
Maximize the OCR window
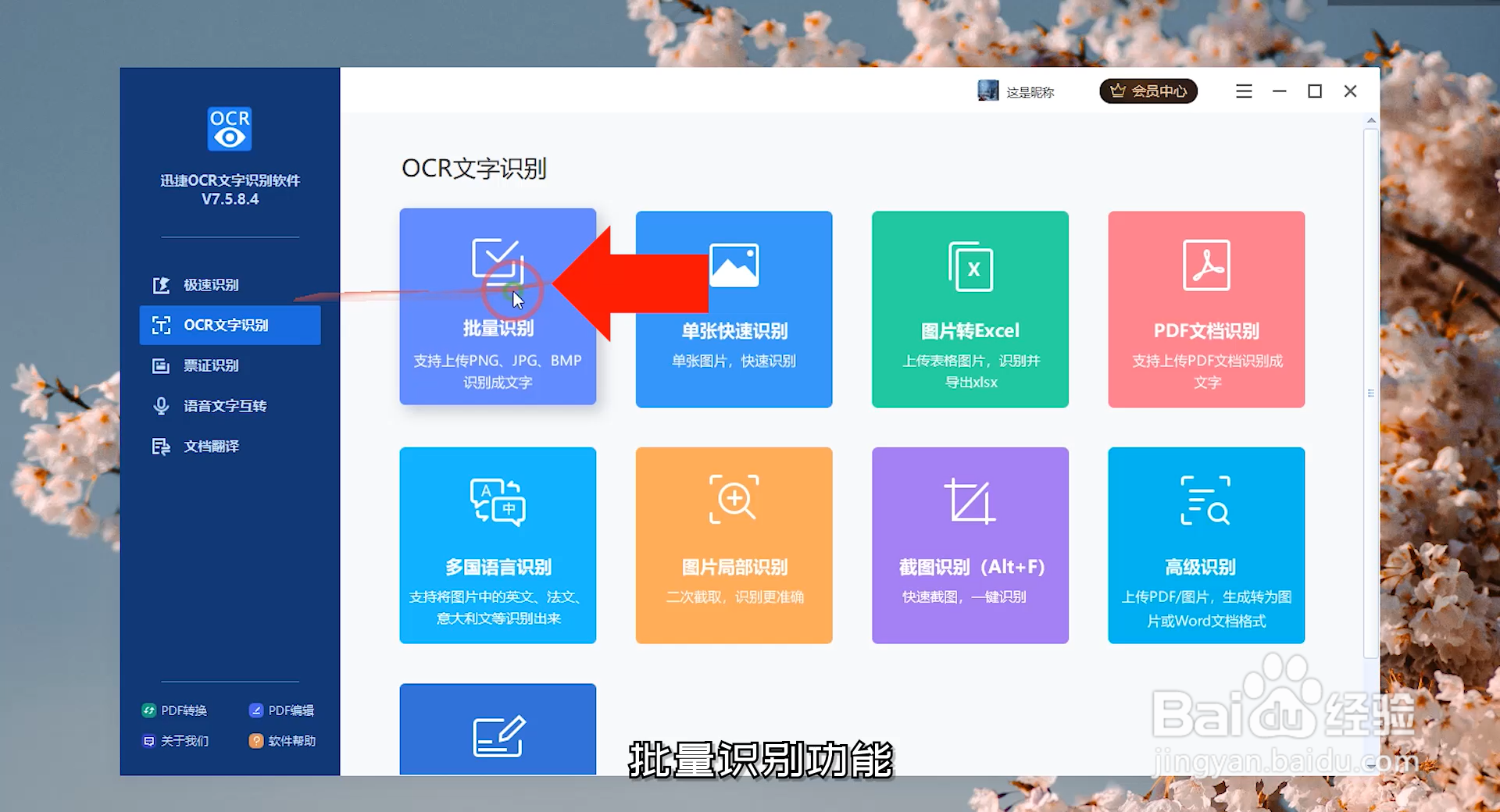1315,91
